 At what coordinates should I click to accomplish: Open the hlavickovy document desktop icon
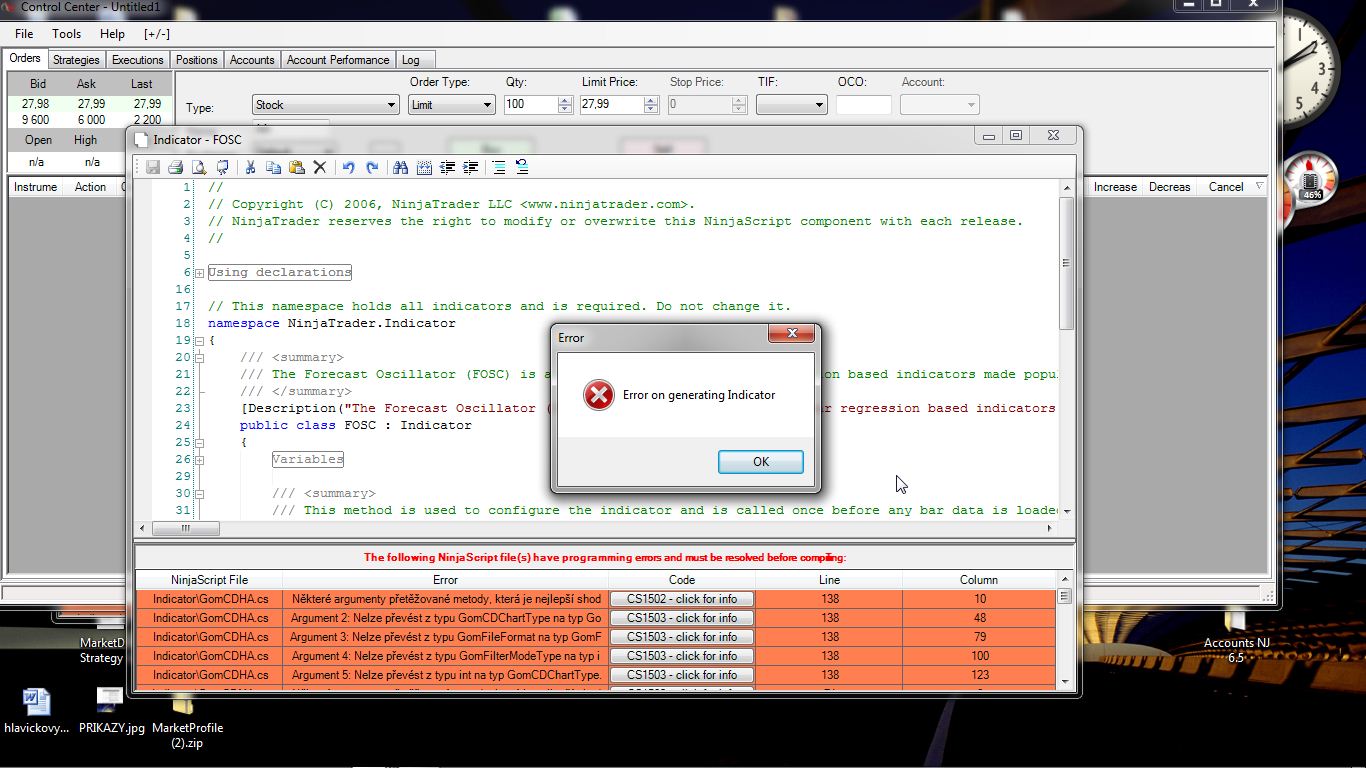click(x=37, y=711)
